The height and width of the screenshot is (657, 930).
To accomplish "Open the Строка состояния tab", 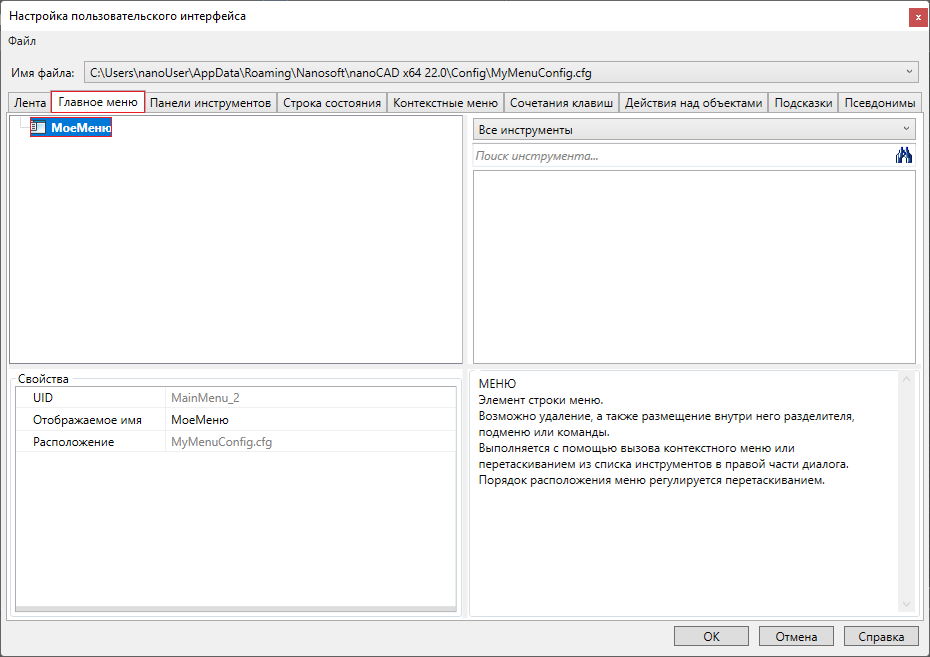I will [x=332, y=103].
